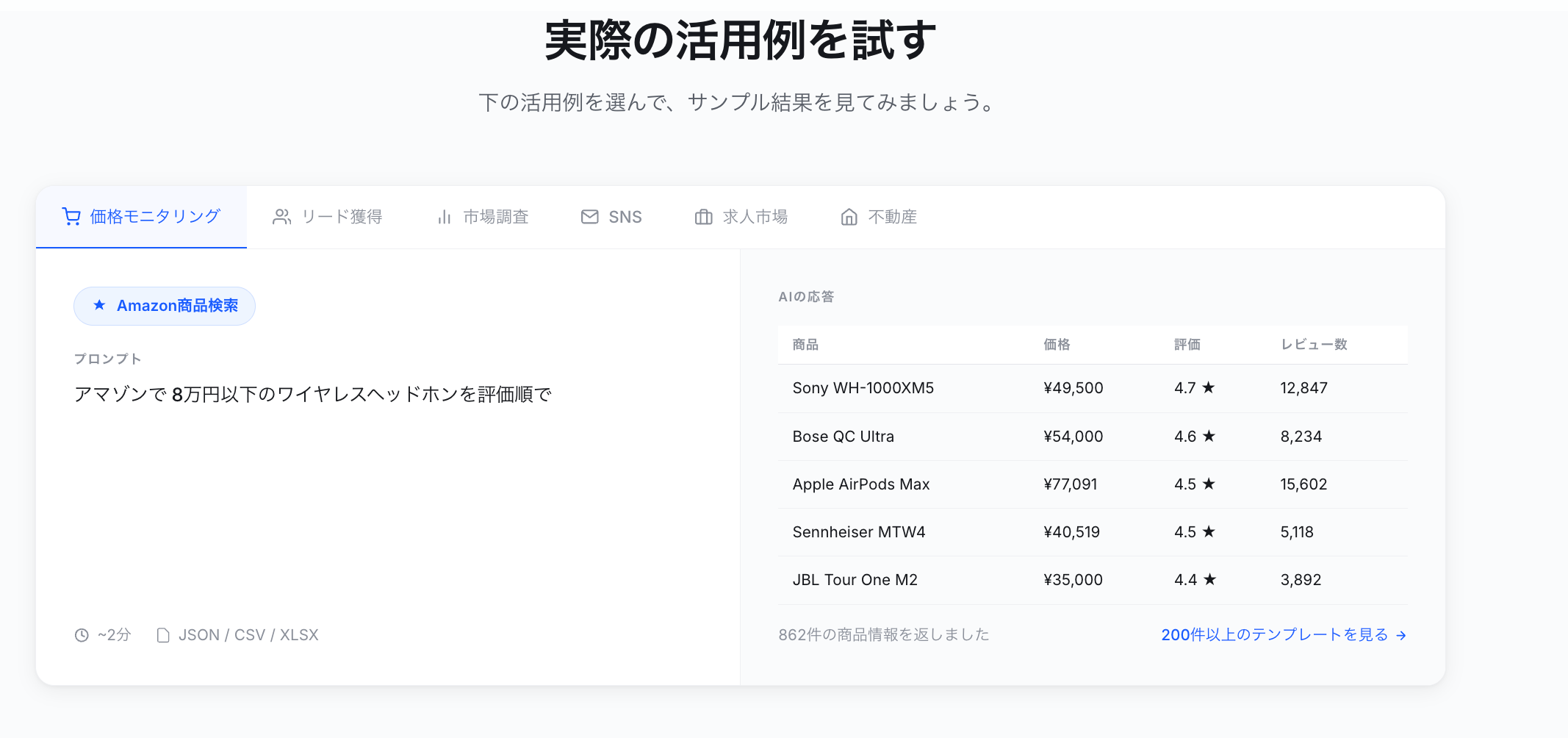
Task: Click the AIの応答 label
Action: [x=806, y=297]
